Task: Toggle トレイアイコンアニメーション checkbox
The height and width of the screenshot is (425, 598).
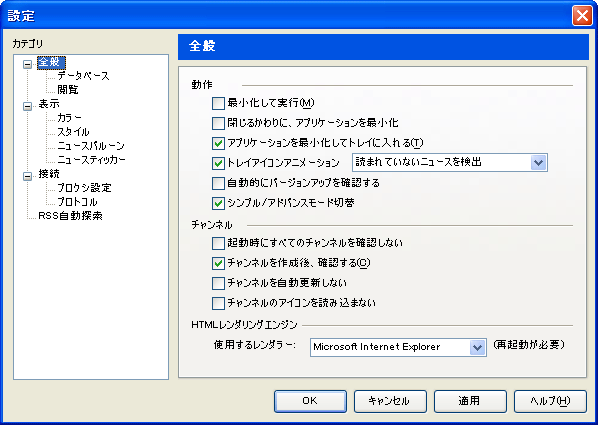Action: 218,163
